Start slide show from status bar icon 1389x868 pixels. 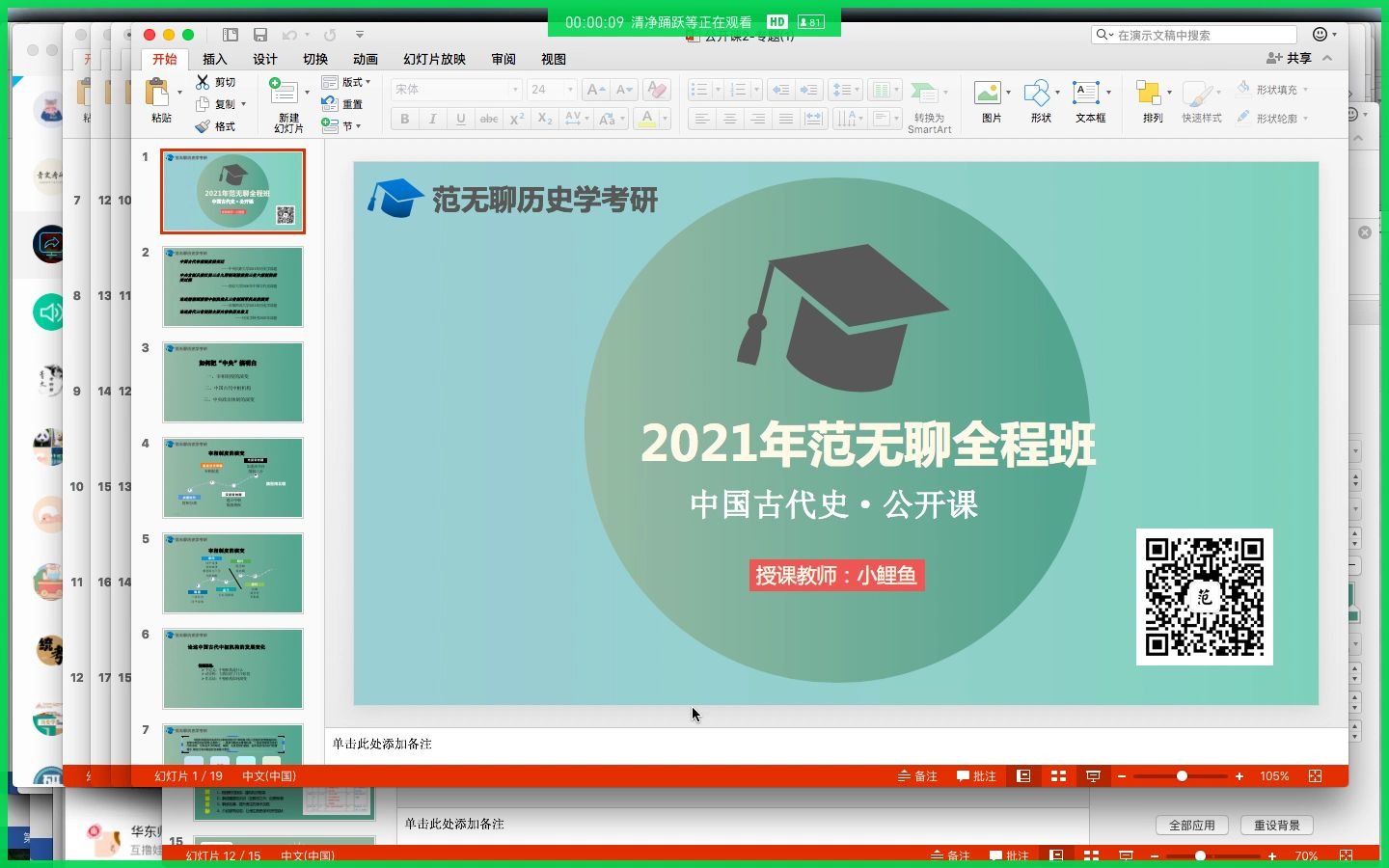point(1093,776)
